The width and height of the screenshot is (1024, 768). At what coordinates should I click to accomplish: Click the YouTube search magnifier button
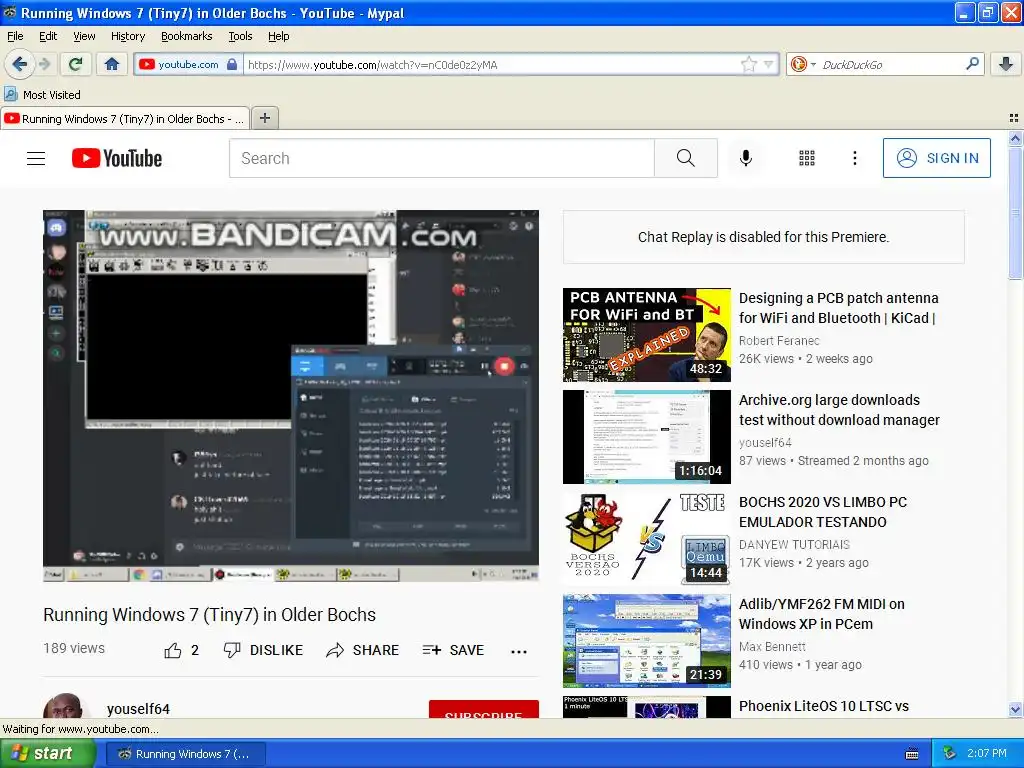pos(685,158)
